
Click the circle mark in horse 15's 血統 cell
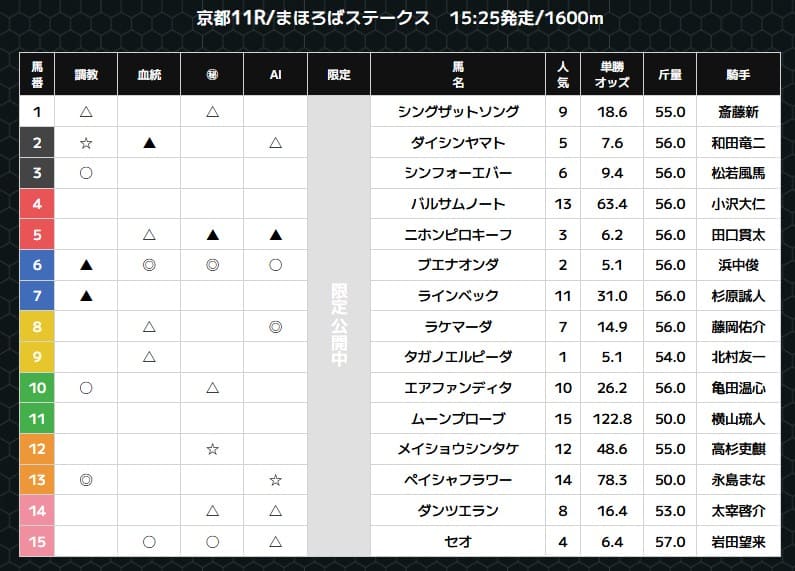pyautogui.click(x=149, y=542)
